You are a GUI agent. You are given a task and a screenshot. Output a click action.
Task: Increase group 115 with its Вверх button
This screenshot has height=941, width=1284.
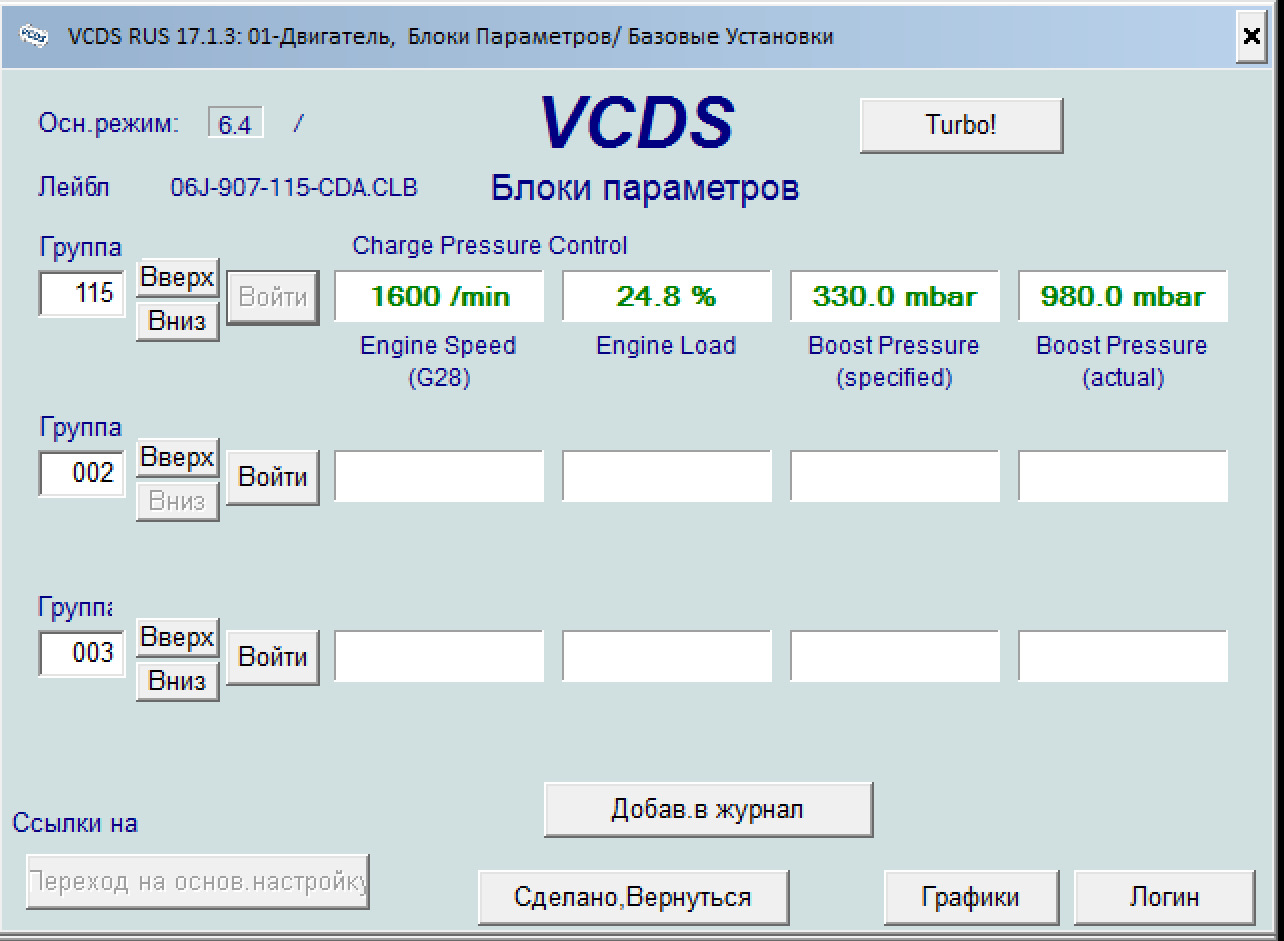tap(177, 278)
